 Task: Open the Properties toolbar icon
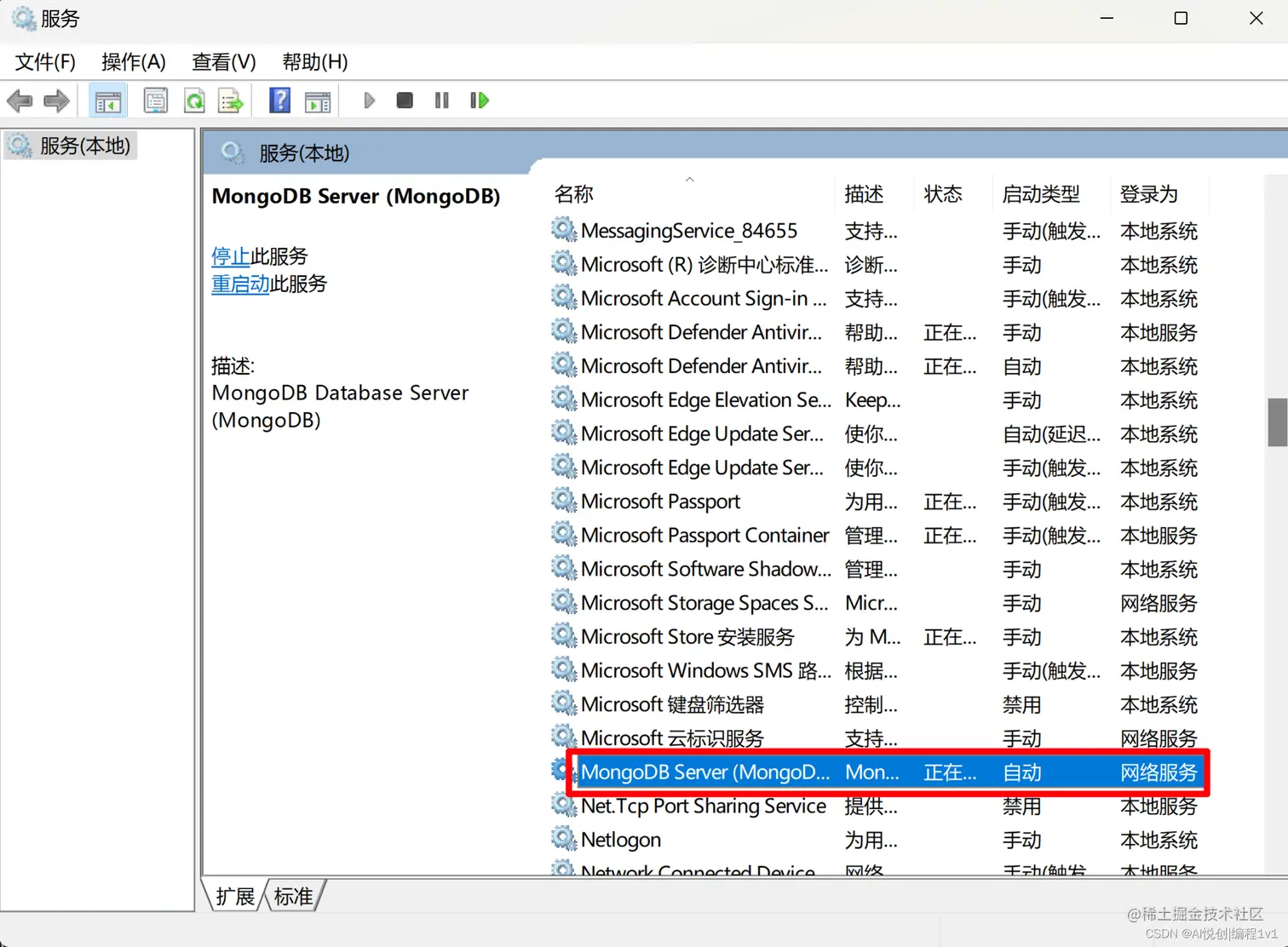156,100
